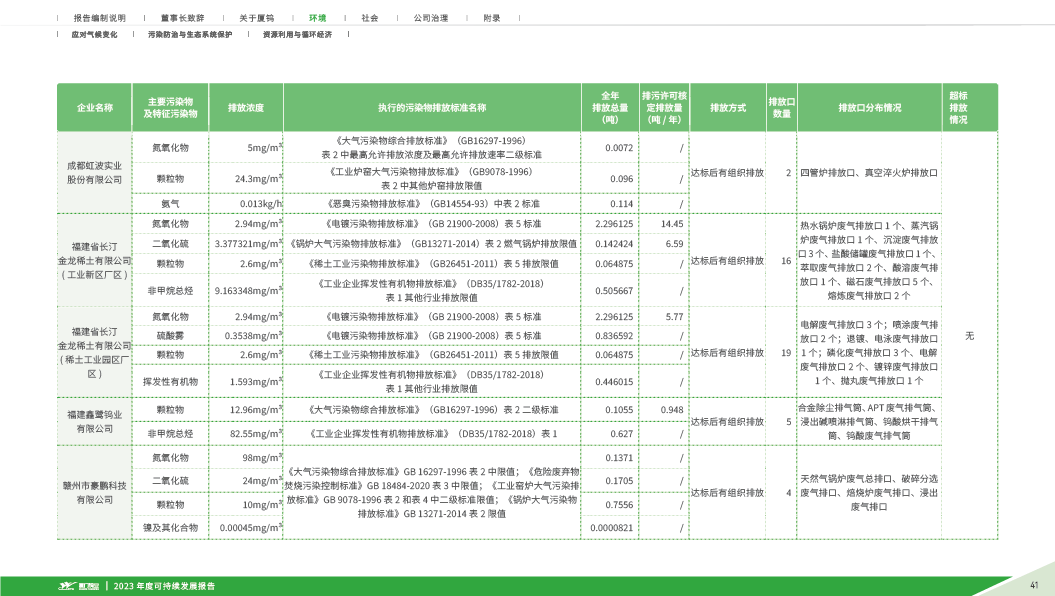Click the 福建鑫鹭钨业有限公司 company cell
The image size is (1055, 596).
pos(95,421)
